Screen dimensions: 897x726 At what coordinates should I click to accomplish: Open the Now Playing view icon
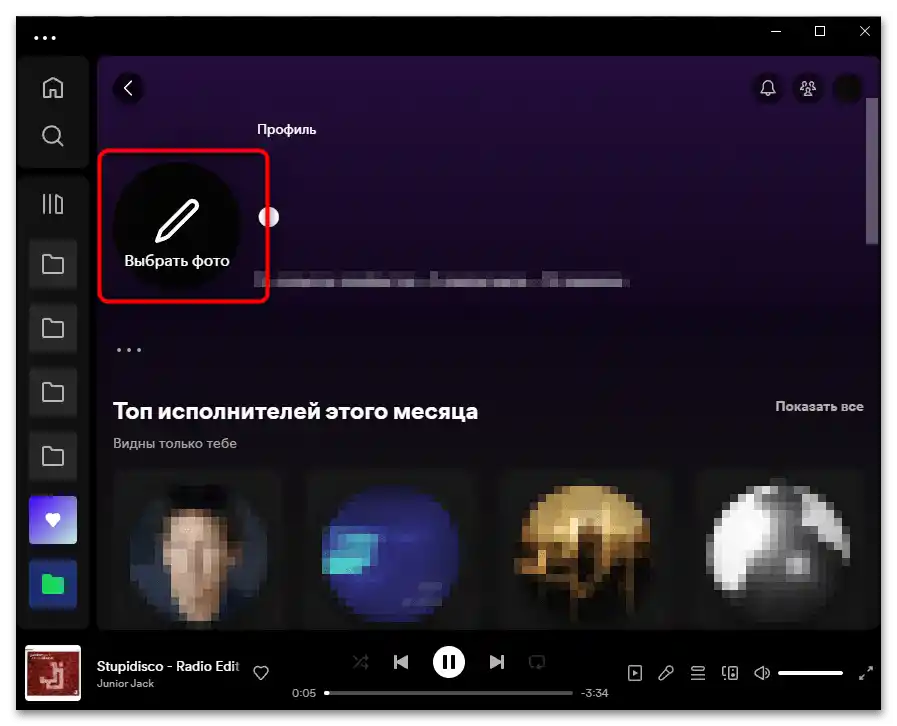pos(635,673)
